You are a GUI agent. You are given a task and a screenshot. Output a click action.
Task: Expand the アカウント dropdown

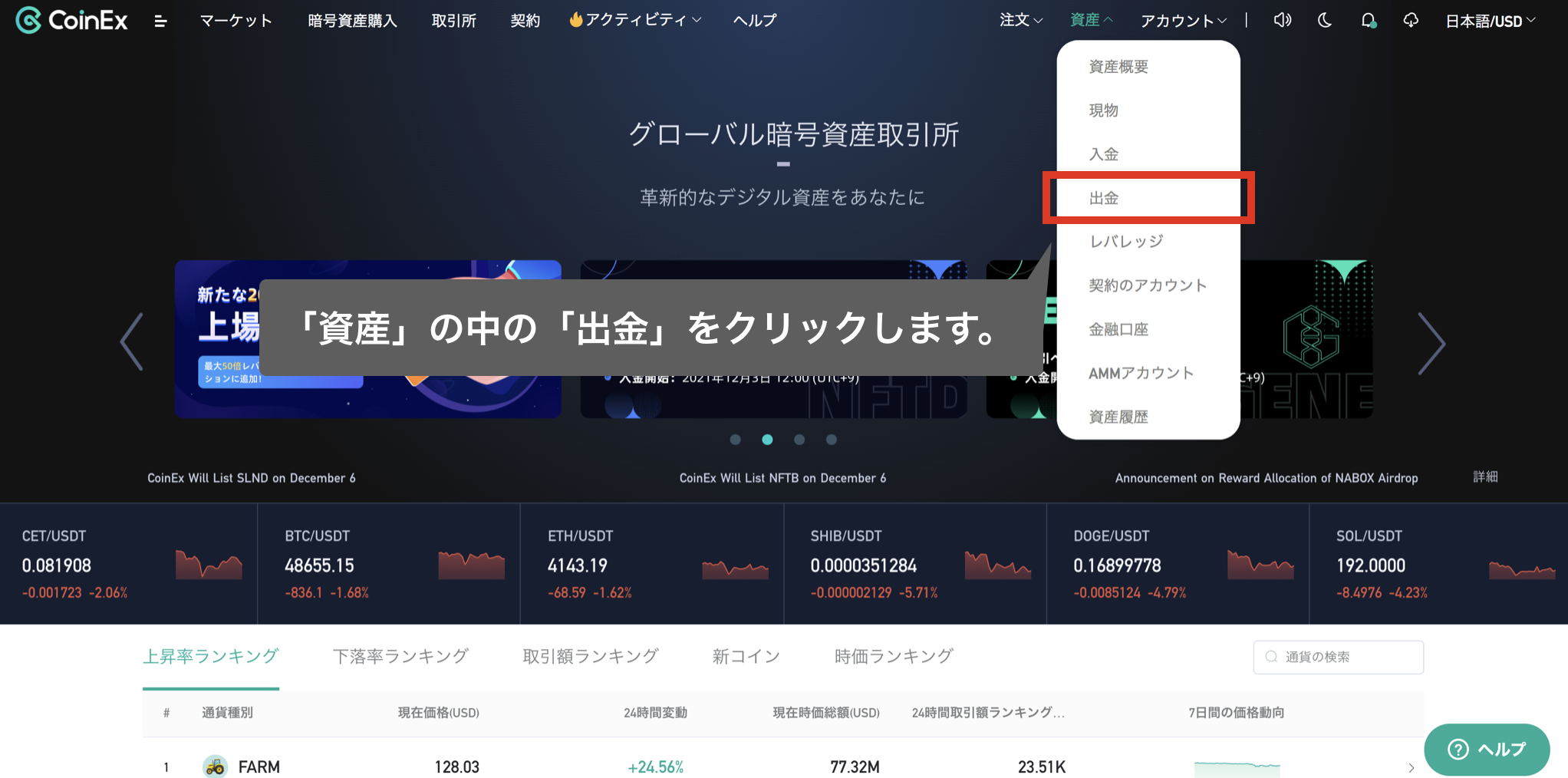[x=1184, y=21]
